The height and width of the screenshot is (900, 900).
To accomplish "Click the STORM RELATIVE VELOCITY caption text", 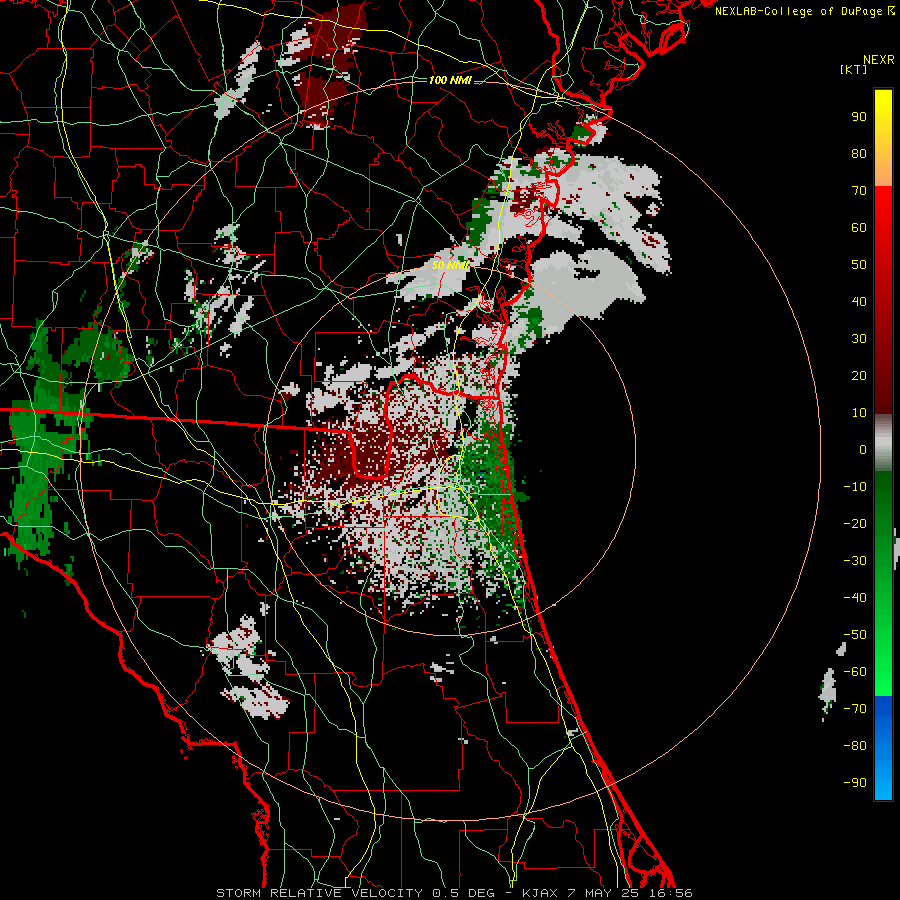I will [x=319, y=893].
